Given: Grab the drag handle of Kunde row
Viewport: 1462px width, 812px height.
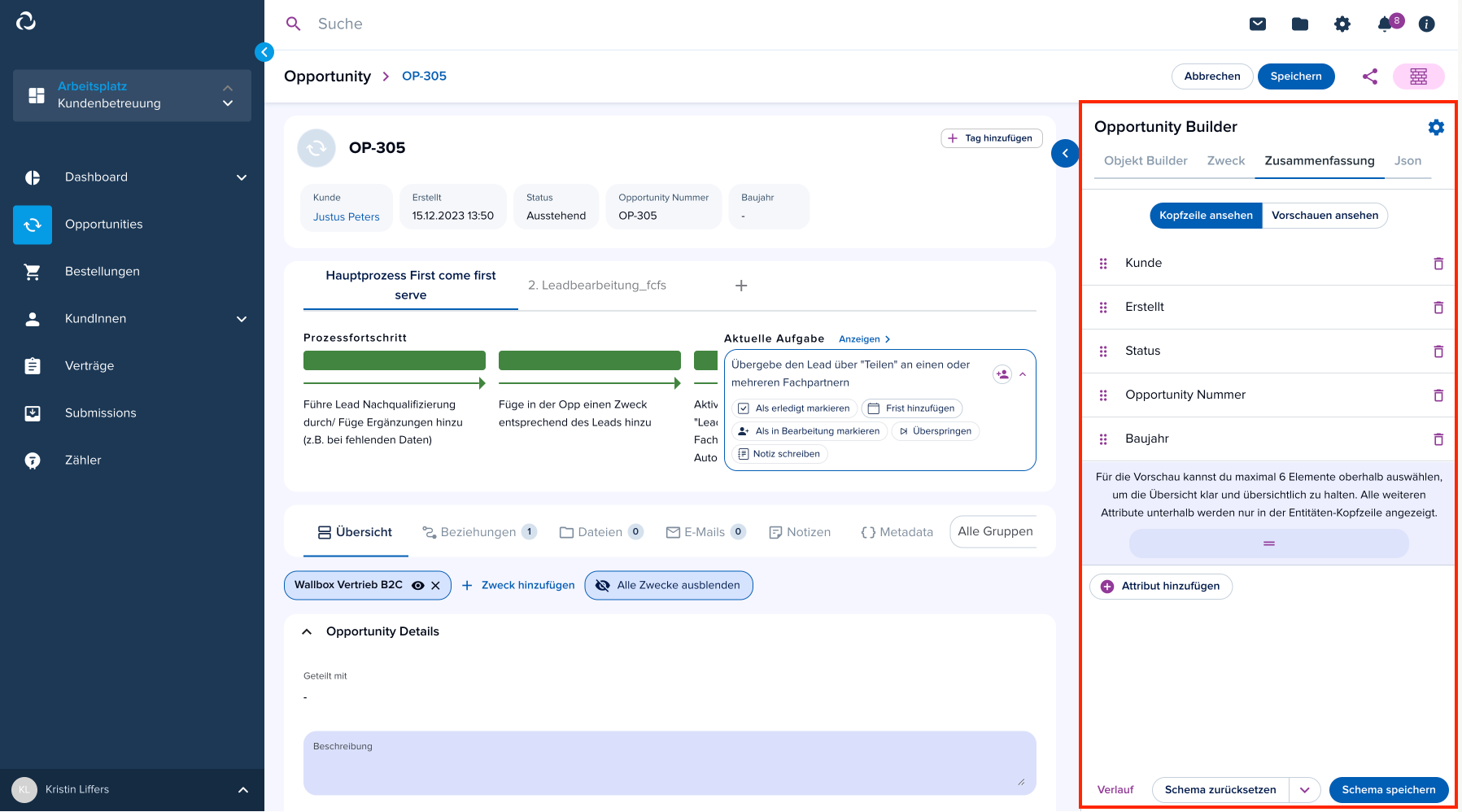Looking at the screenshot, I should [x=1103, y=263].
